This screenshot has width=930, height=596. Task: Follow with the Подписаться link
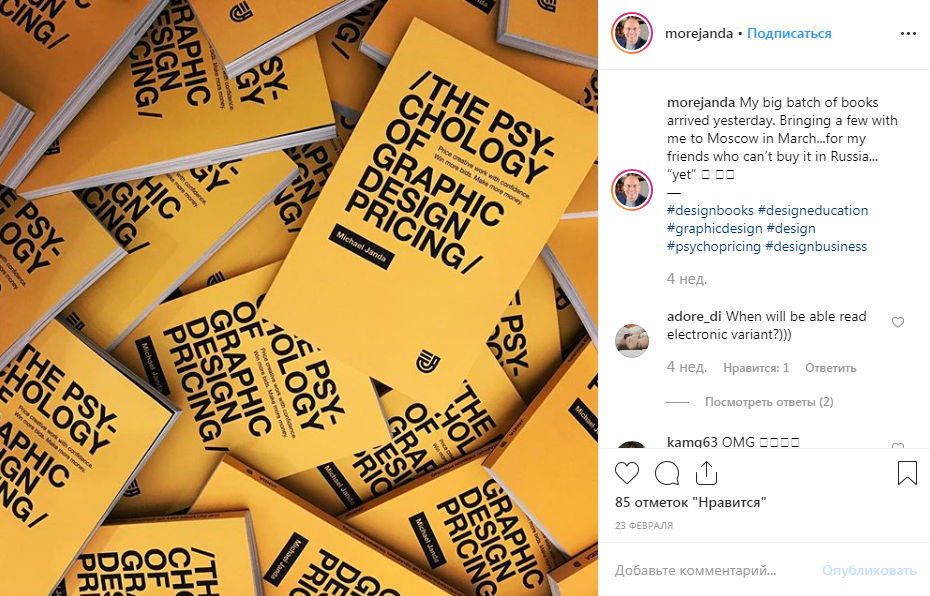pyautogui.click(x=789, y=34)
